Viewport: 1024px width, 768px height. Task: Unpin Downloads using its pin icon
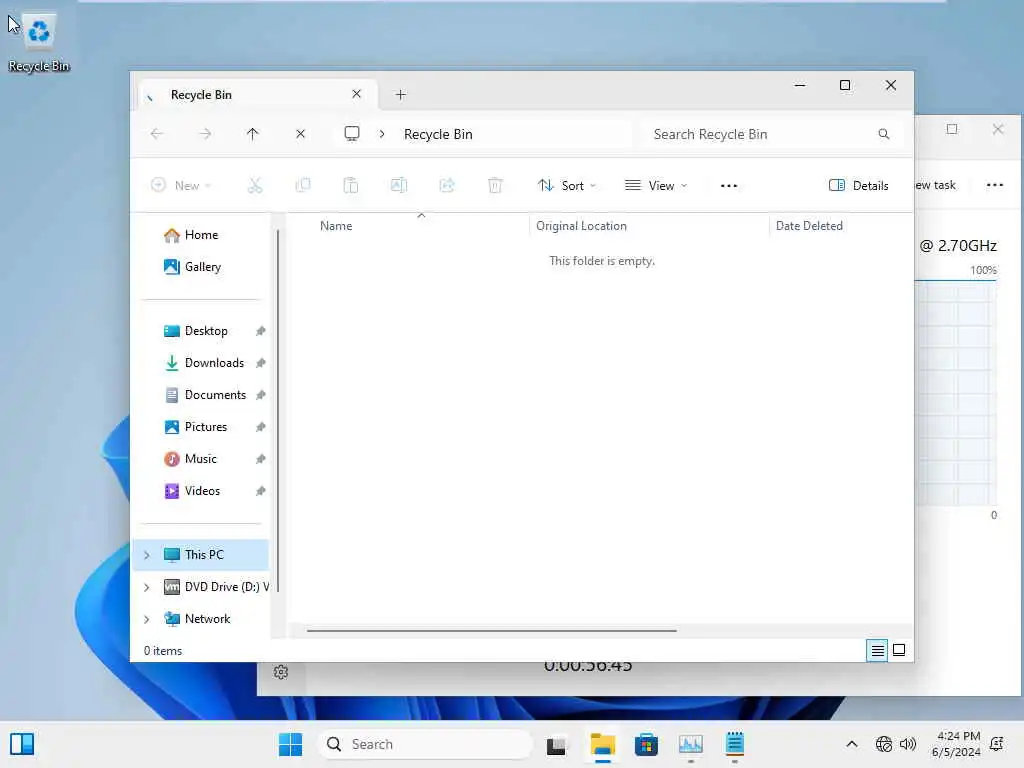pos(261,363)
